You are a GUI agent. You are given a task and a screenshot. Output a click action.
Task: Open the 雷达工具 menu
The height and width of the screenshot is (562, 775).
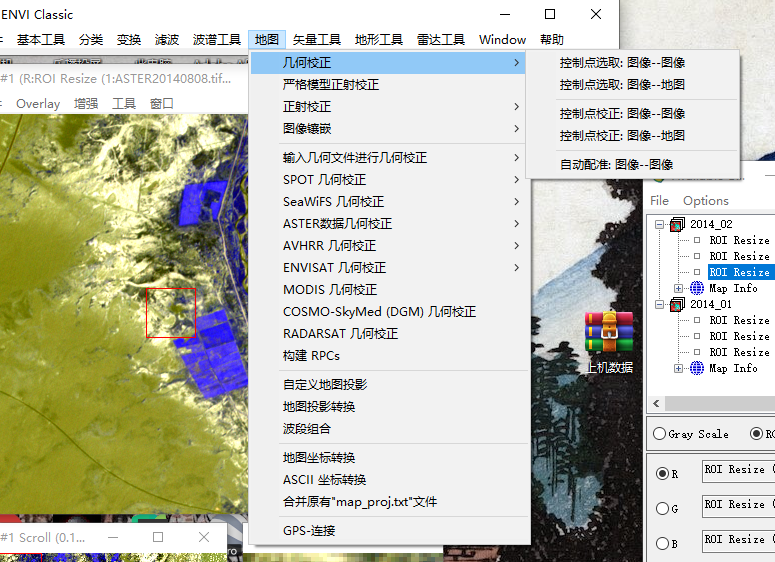point(441,40)
